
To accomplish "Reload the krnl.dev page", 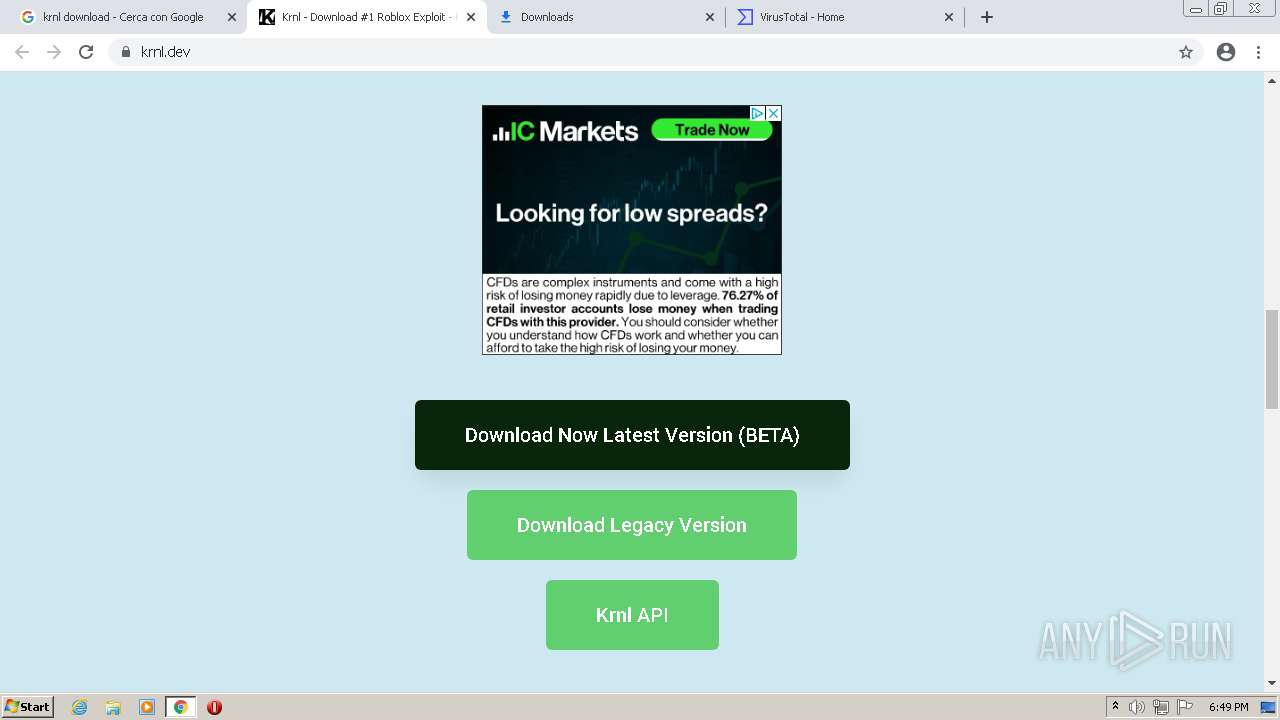I will [86, 52].
